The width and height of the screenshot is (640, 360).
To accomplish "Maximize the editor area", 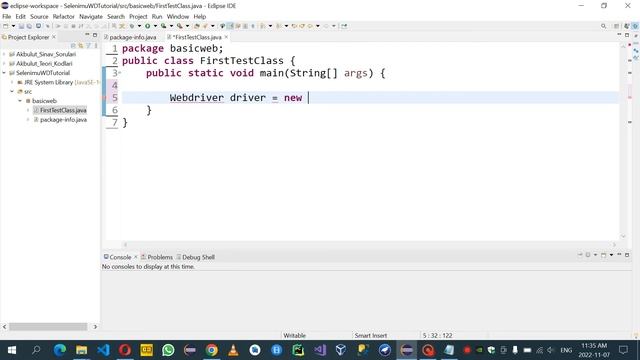I will [627, 35].
